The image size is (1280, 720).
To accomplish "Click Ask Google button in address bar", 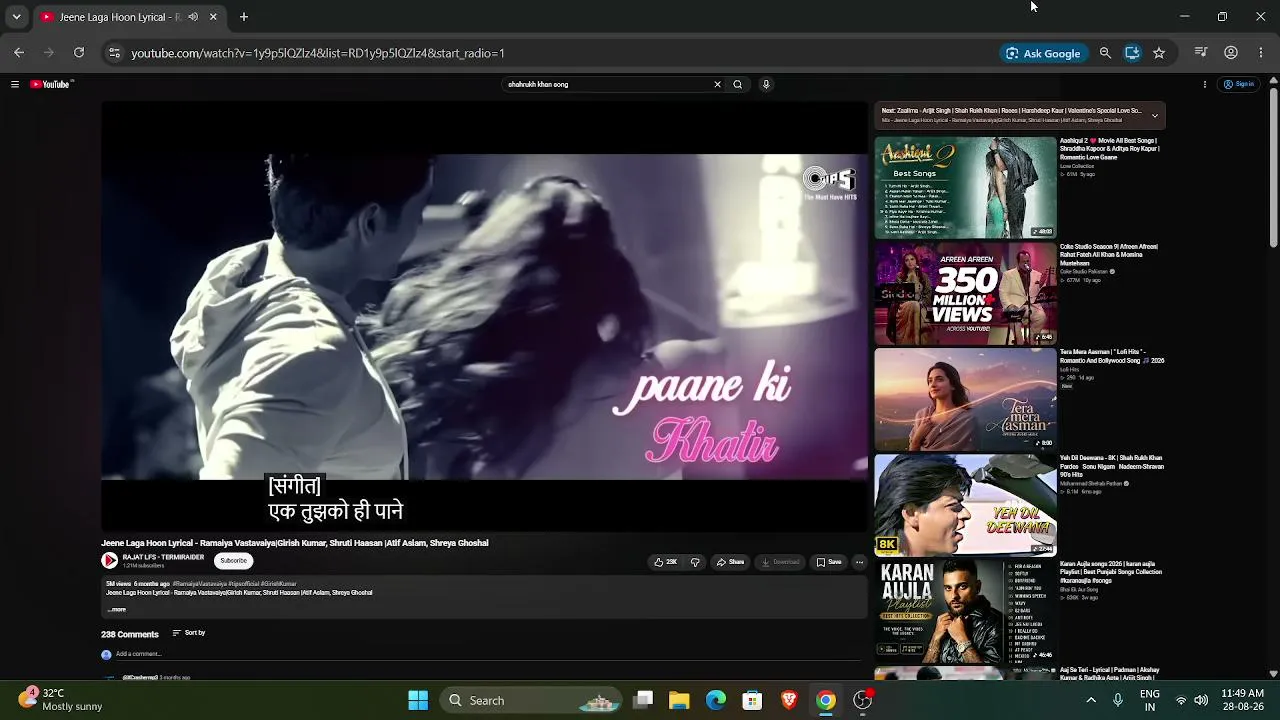I will click(1042, 53).
